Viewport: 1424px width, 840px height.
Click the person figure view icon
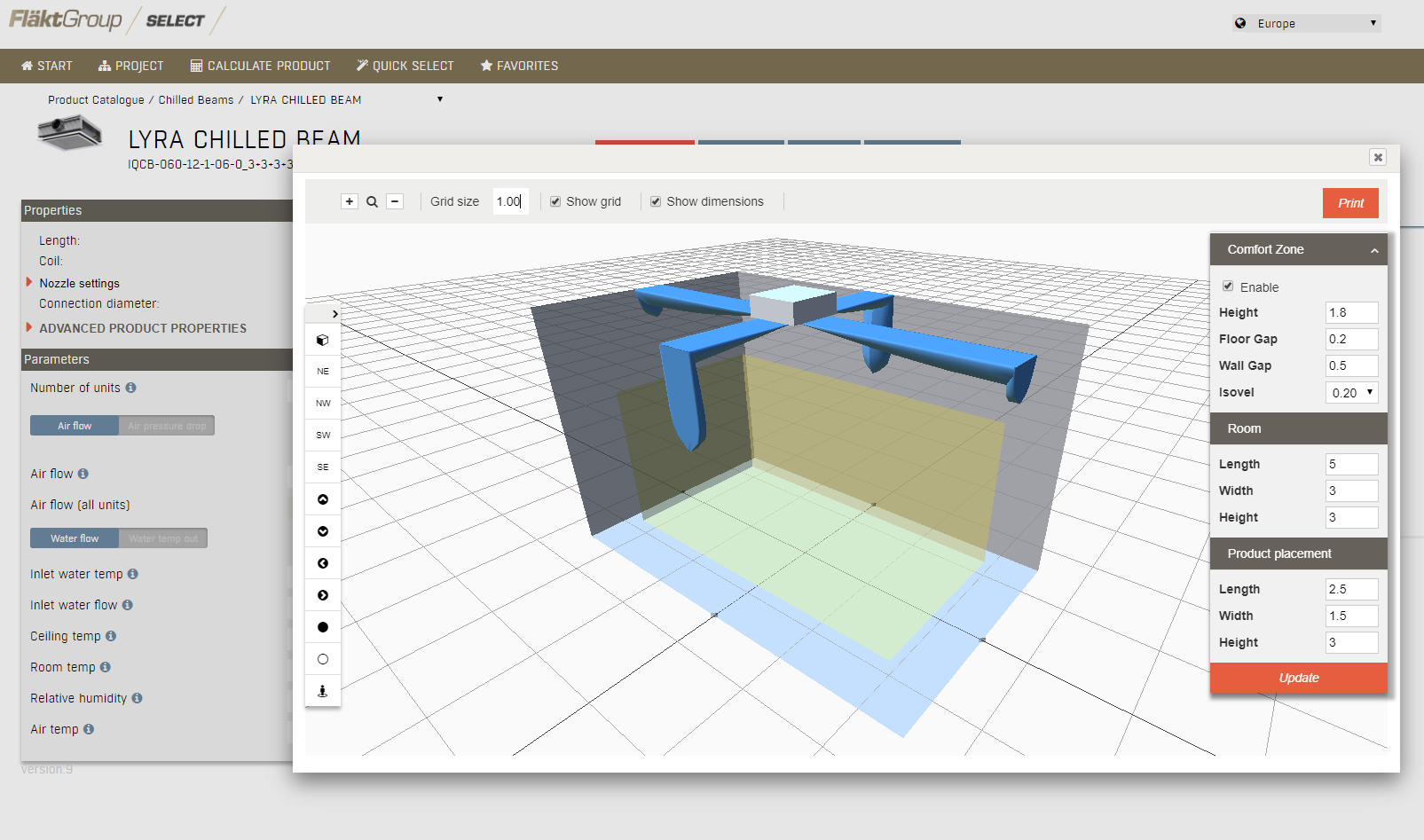(x=323, y=691)
